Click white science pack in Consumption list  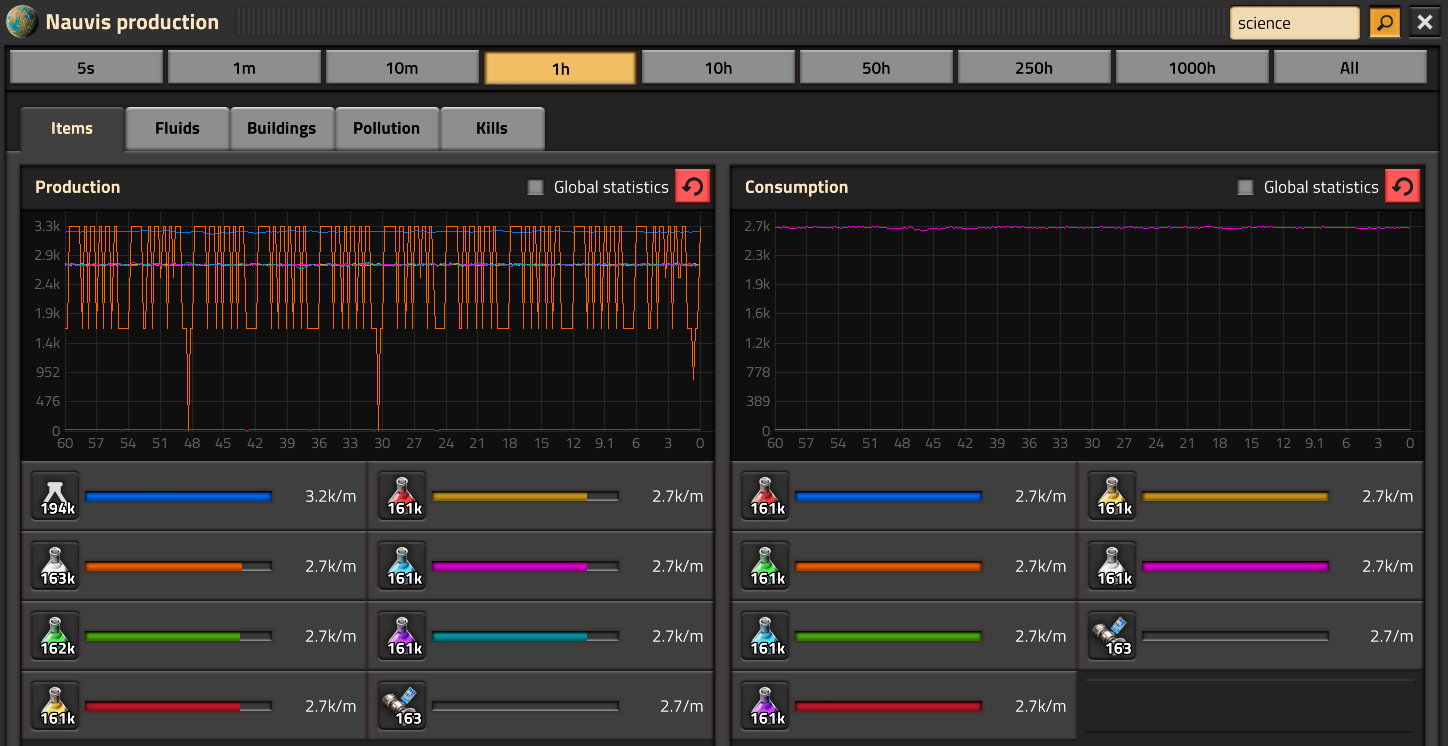pyautogui.click(x=1112, y=566)
